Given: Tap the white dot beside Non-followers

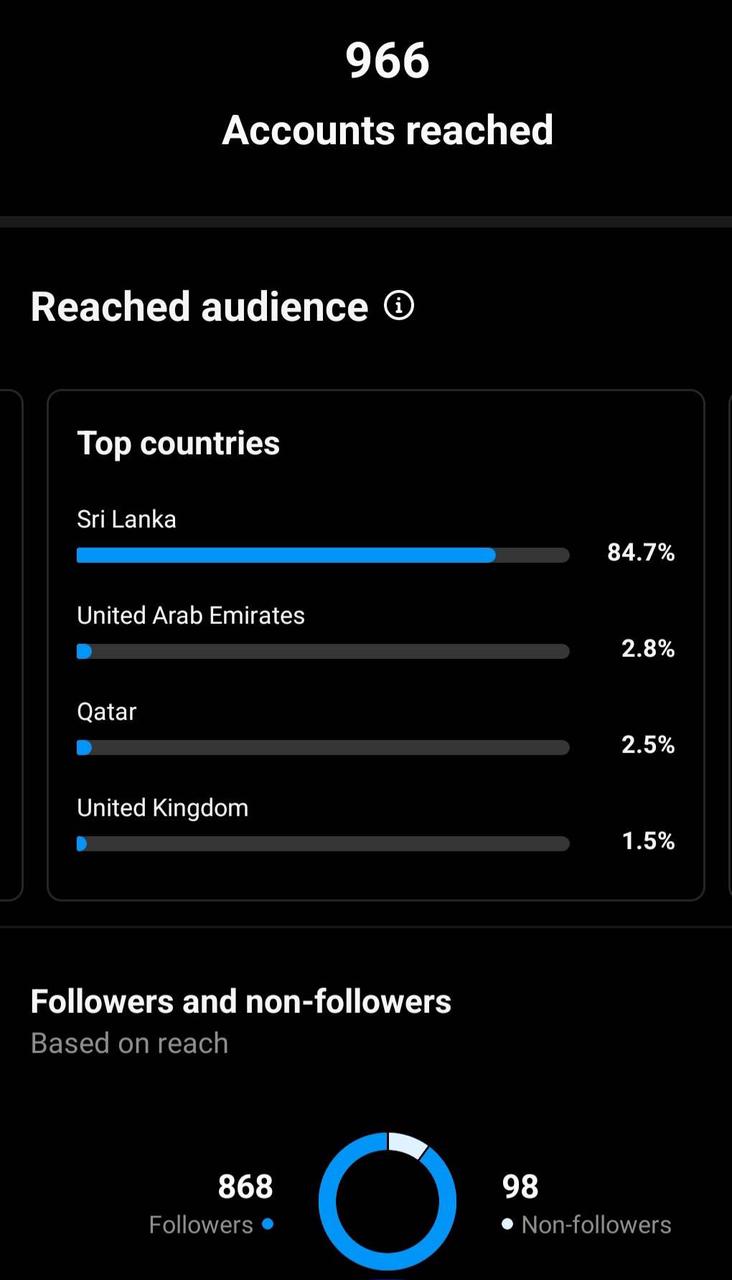Looking at the screenshot, I should point(507,1223).
